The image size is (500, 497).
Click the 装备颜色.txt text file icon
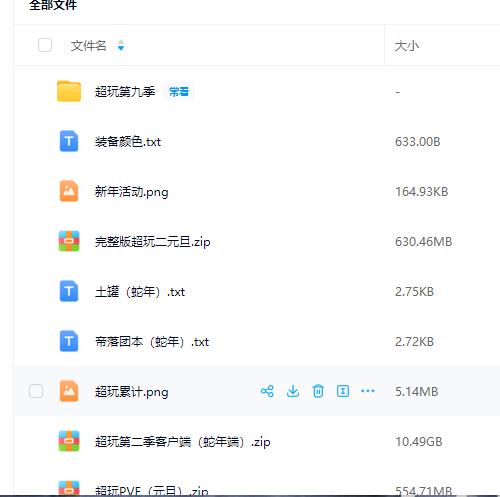[x=69, y=141]
